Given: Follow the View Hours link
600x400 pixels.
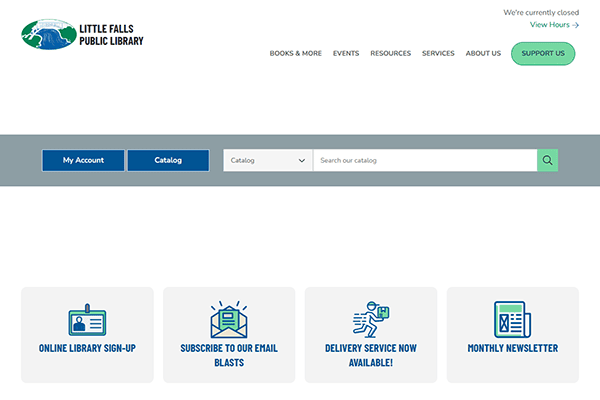Looking at the screenshot, I should [554, 25].
